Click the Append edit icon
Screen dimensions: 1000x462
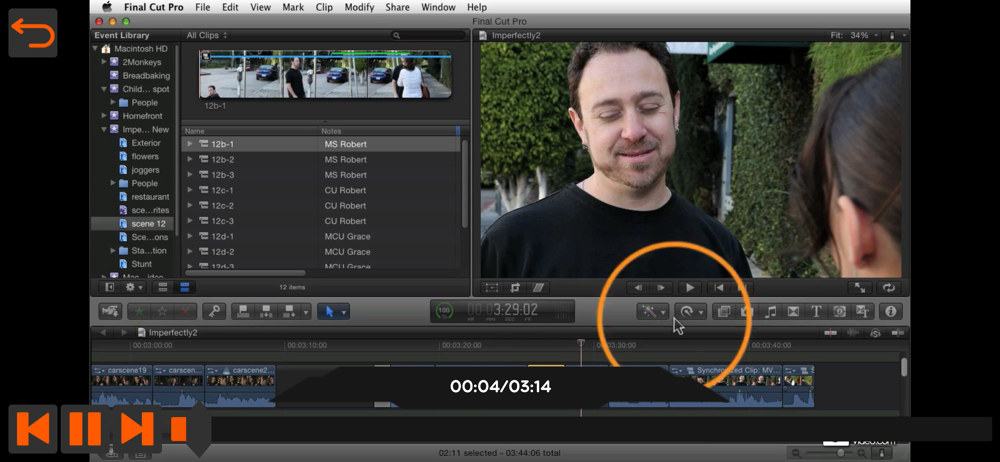(x=290, y=311)
